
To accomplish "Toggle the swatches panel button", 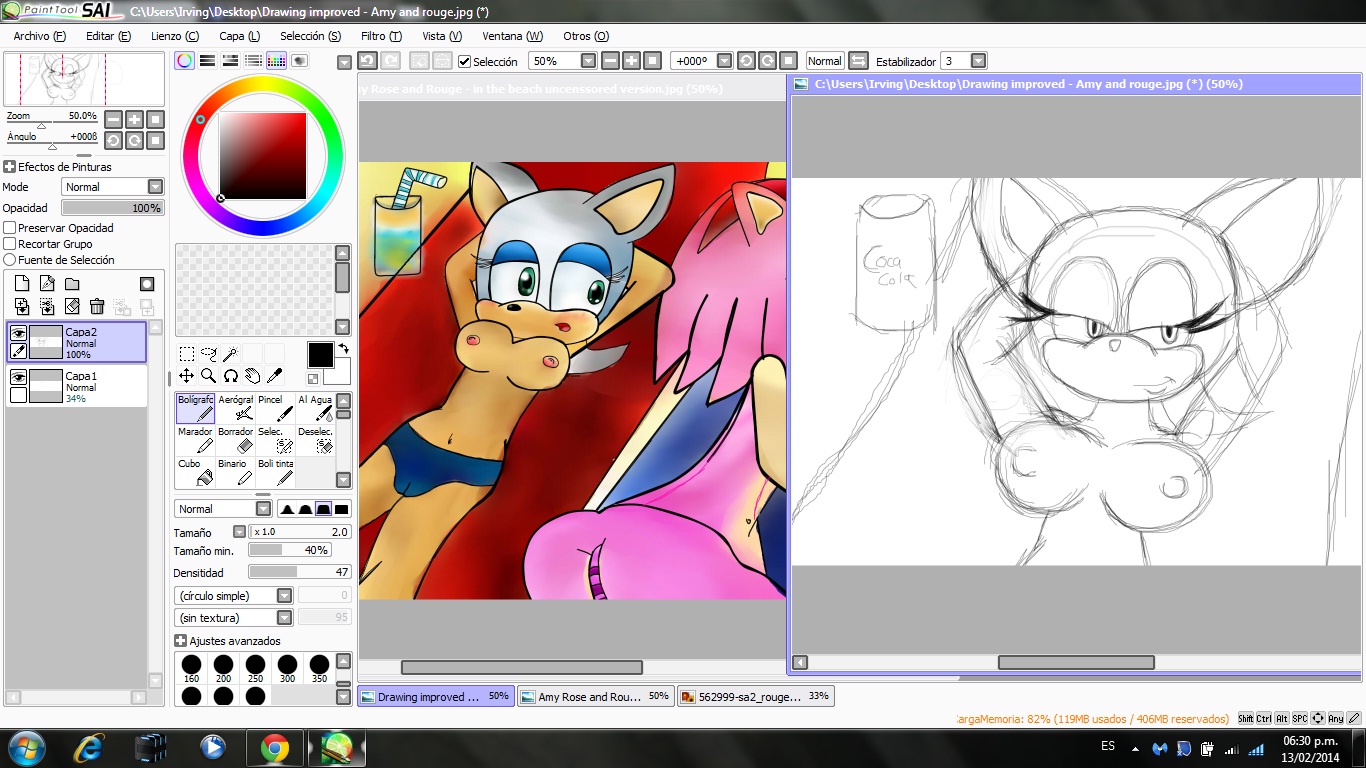I will [x=276, y=61].
